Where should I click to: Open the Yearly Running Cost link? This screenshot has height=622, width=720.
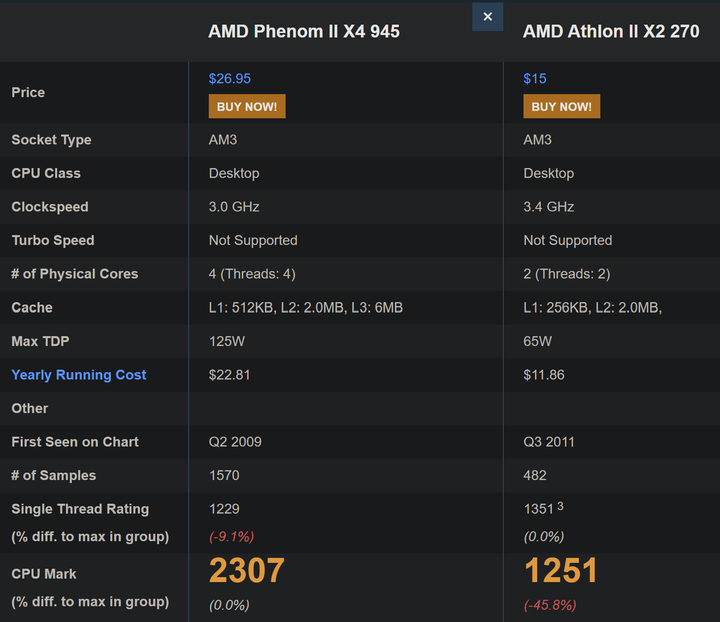point(79,375)
